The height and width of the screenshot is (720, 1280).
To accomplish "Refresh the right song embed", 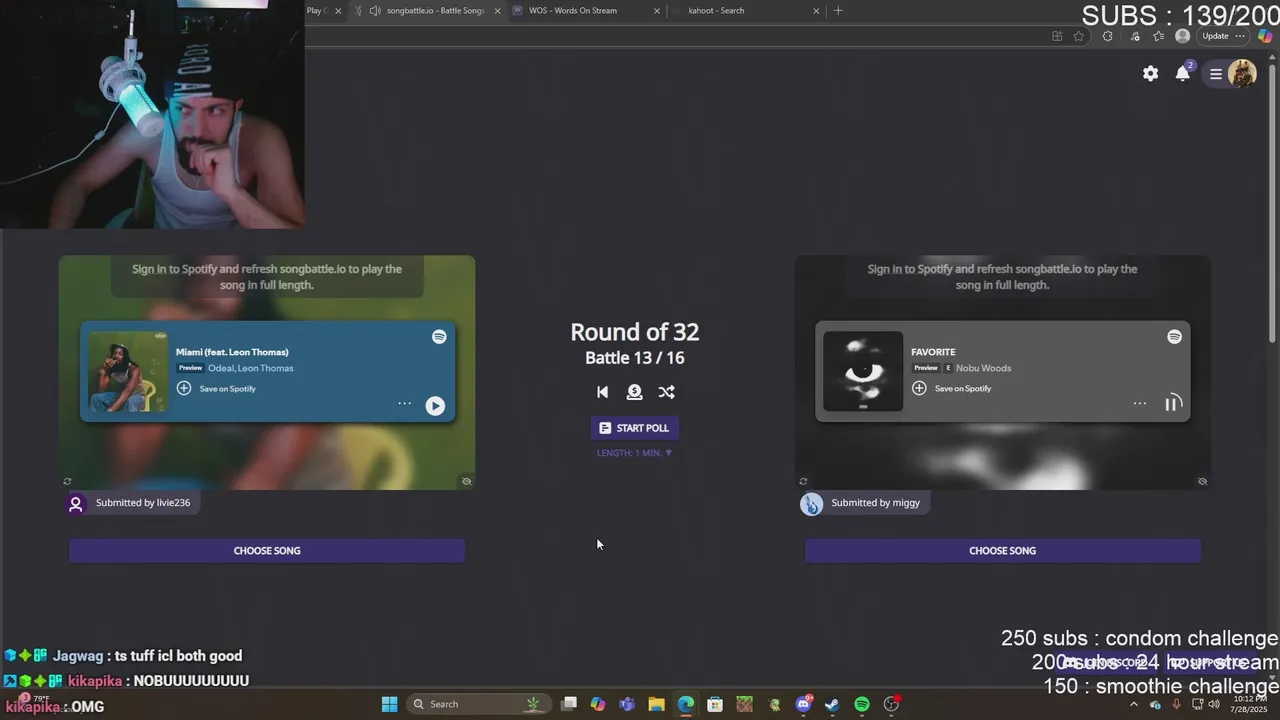I will point(803,481).
